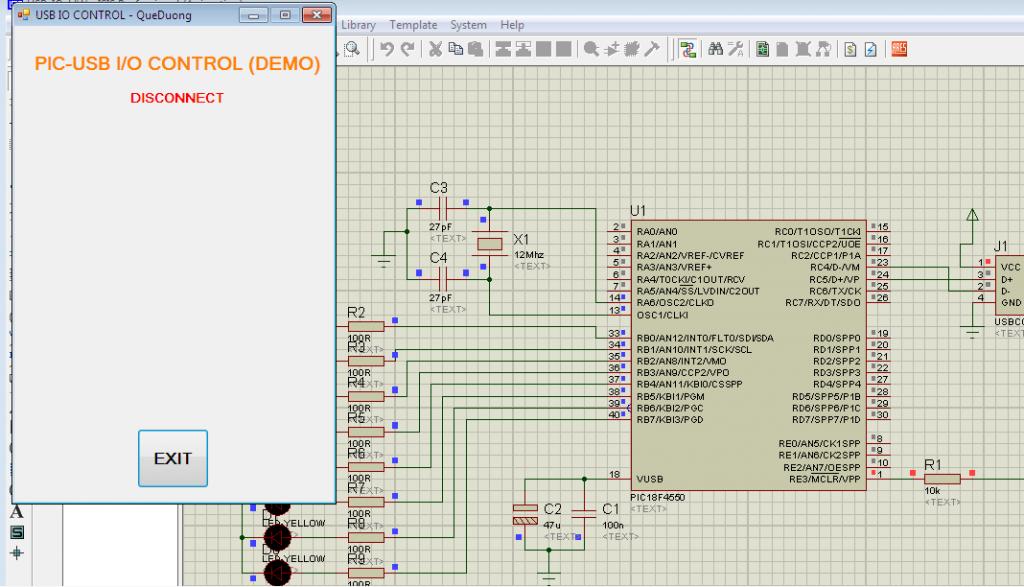Open the Property Assignment Tool
Screen dimensions: 1024x587
click(736, 49)
